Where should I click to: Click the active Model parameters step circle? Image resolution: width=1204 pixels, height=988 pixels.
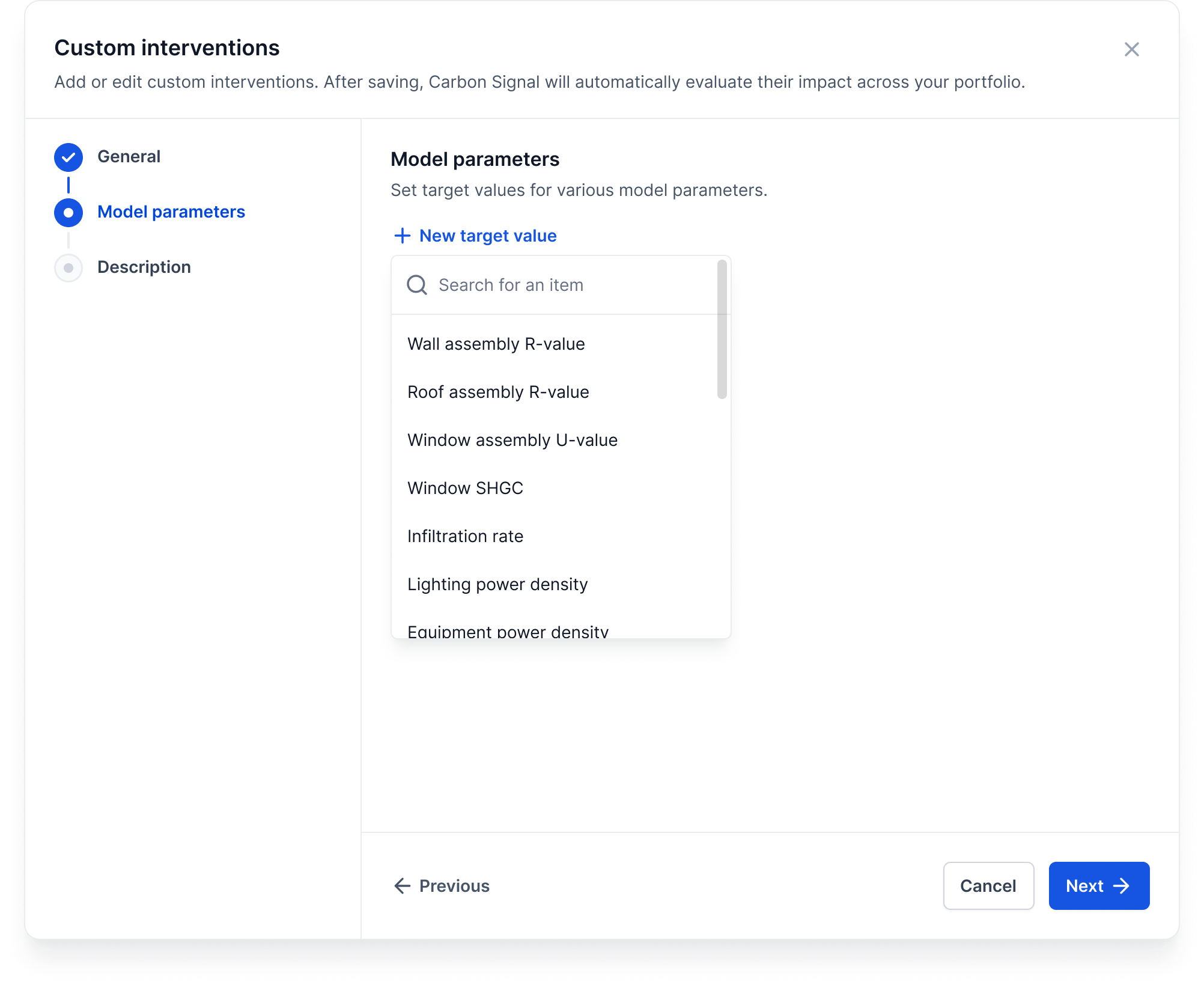pos(68,213)
